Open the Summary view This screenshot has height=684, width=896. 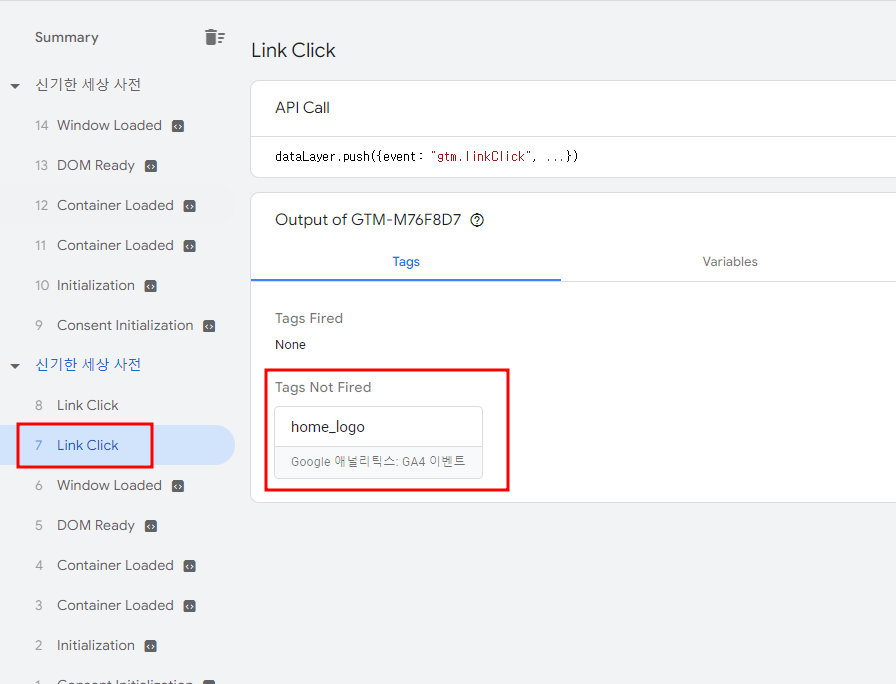click(x=67, y=38)
